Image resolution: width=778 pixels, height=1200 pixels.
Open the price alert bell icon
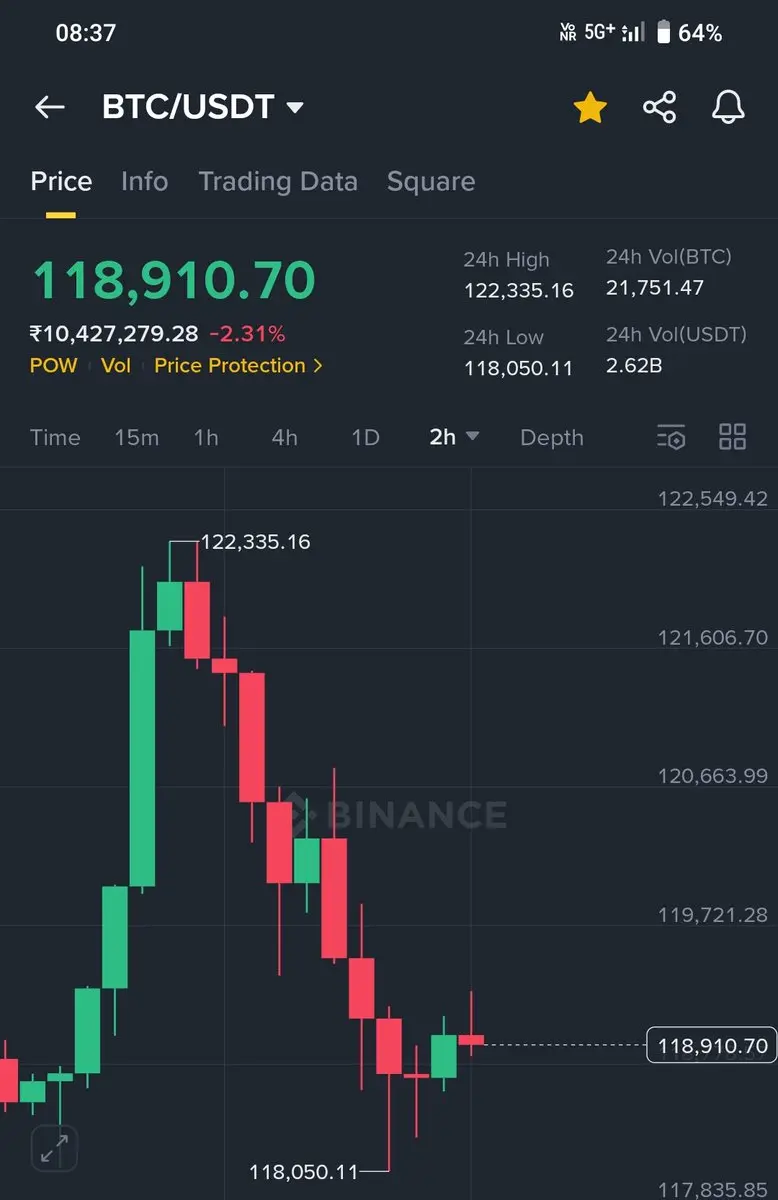728,107
